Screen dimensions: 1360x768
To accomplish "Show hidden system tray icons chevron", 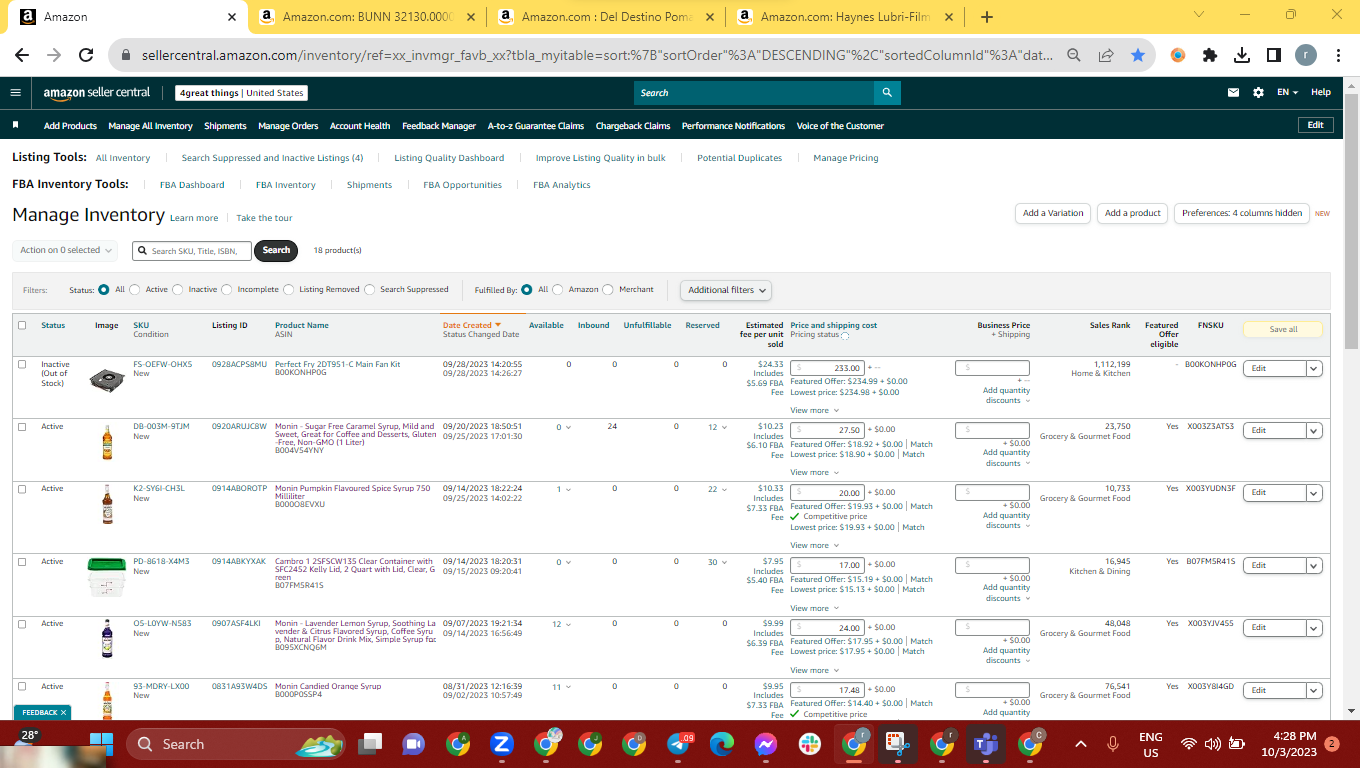I will [1081, 744].
